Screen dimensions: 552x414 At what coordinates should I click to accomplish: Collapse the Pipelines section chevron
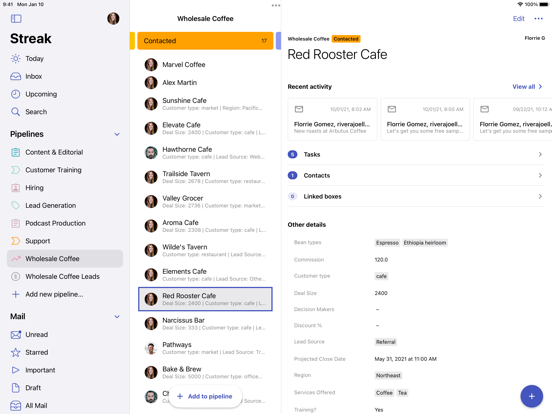(117, 134)
